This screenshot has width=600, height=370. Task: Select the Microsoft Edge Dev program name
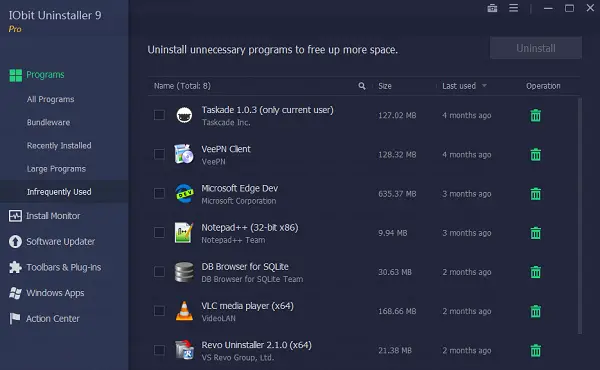pos(240,189)
